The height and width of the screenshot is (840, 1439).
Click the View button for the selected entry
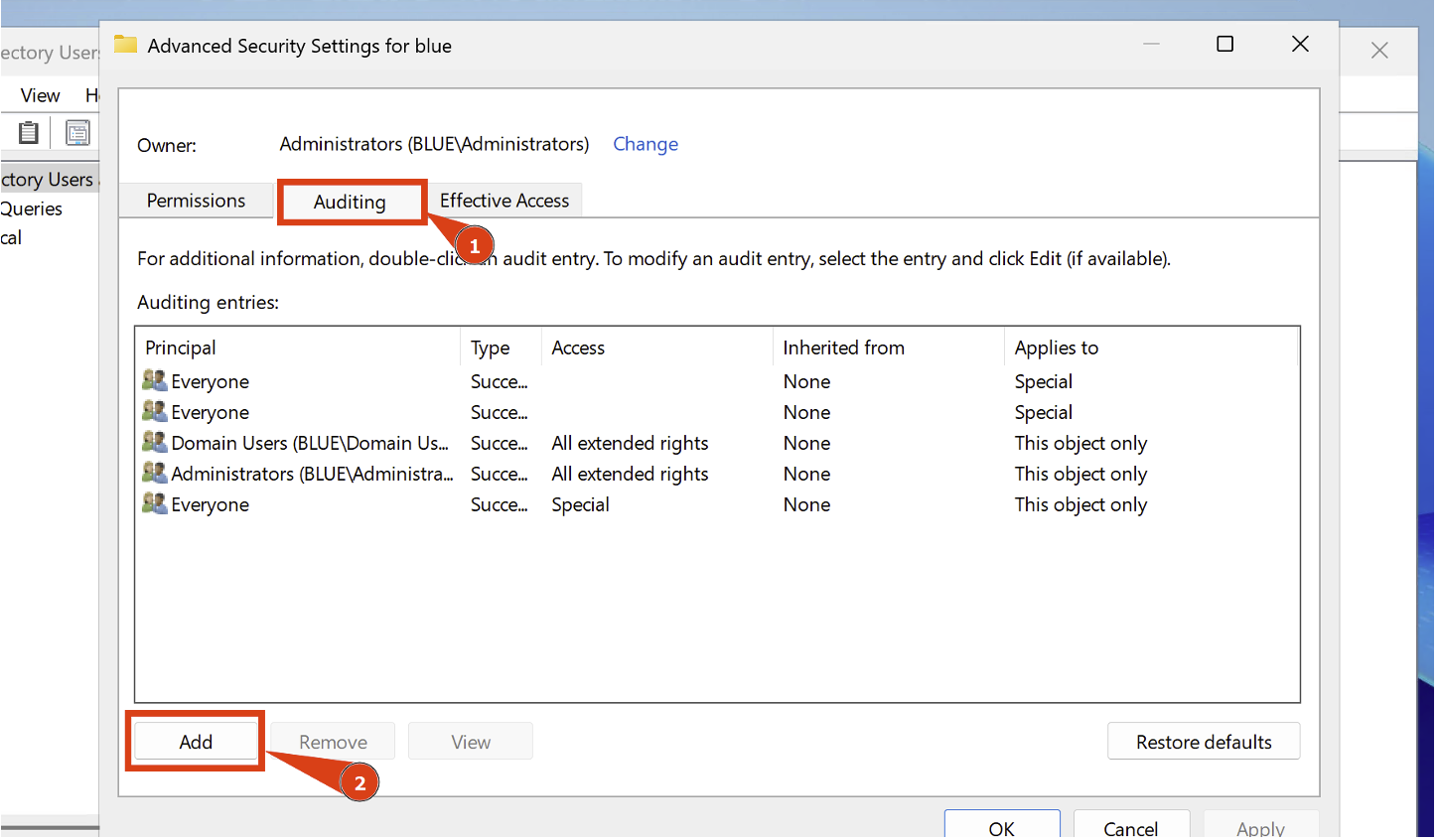(x=470, y=741)
